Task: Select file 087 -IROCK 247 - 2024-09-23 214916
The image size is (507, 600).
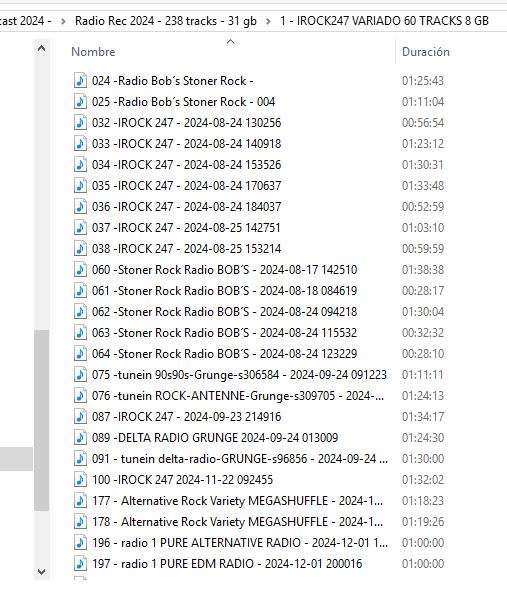Action: pos(187,417)
